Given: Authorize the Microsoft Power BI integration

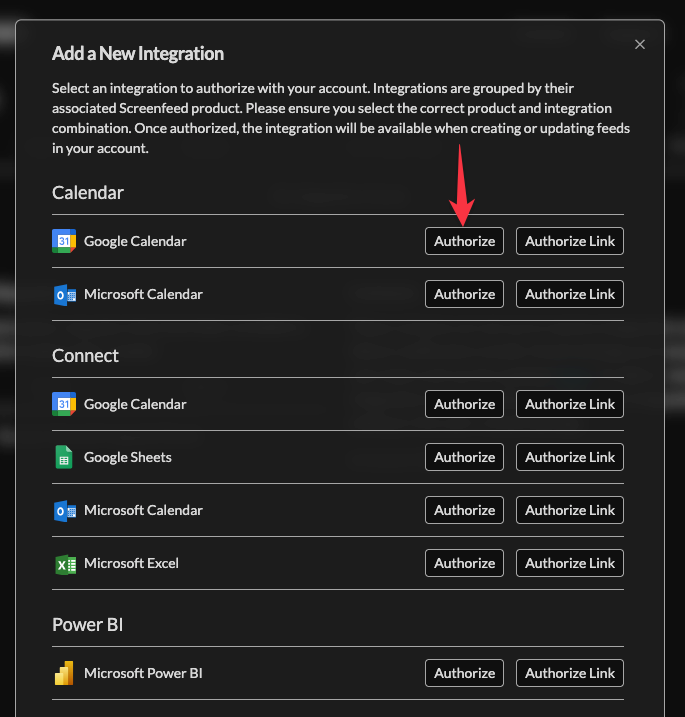Looking at the screenshot, I should point(464,673).
